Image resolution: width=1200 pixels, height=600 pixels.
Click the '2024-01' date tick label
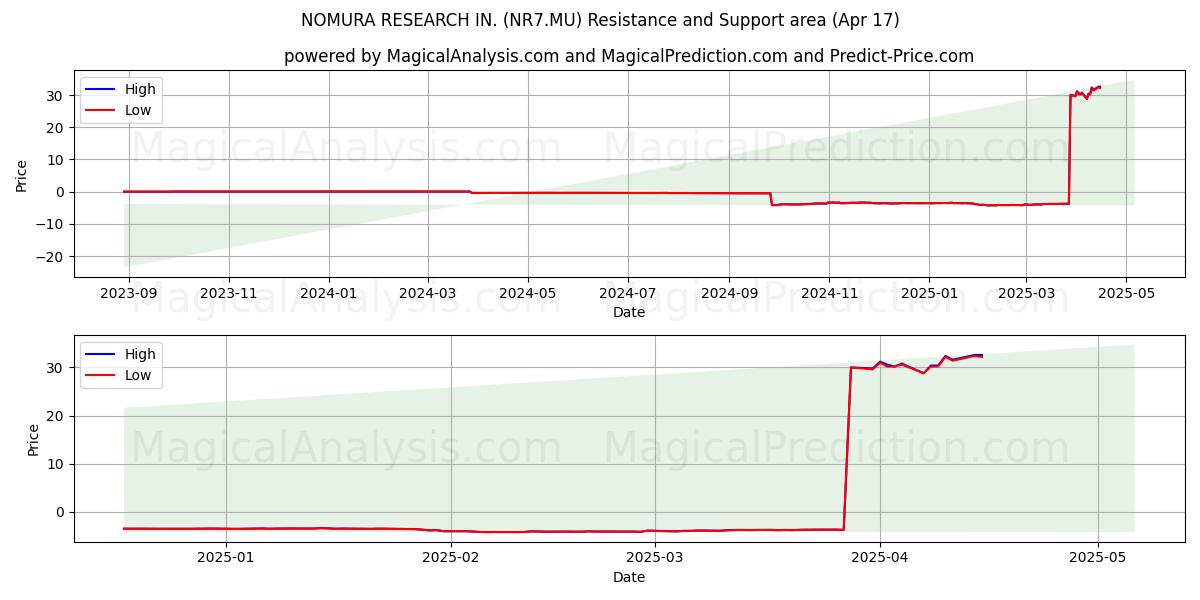pos(329,293)
